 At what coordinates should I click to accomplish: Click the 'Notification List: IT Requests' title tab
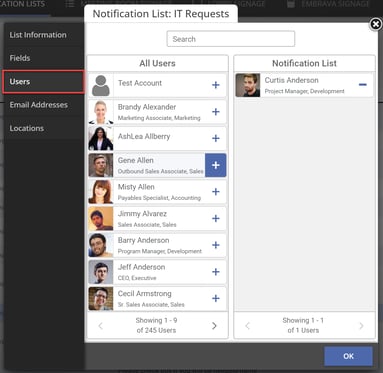[161, 14]
